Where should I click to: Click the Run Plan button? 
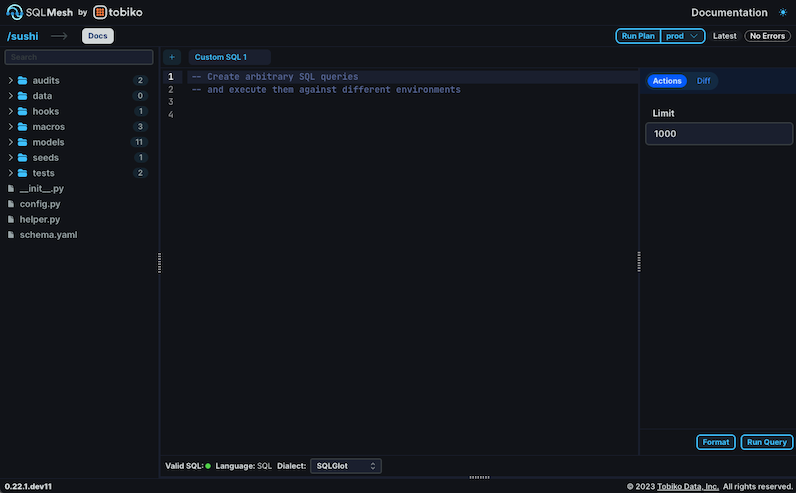pyautogui.click(x=638, y=36)
